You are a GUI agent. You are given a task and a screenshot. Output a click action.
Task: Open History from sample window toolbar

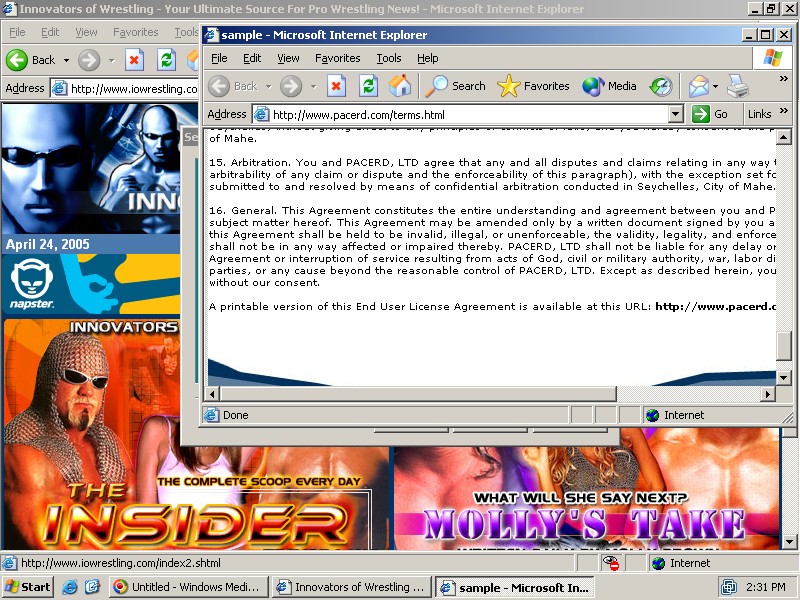click(661, 86)
